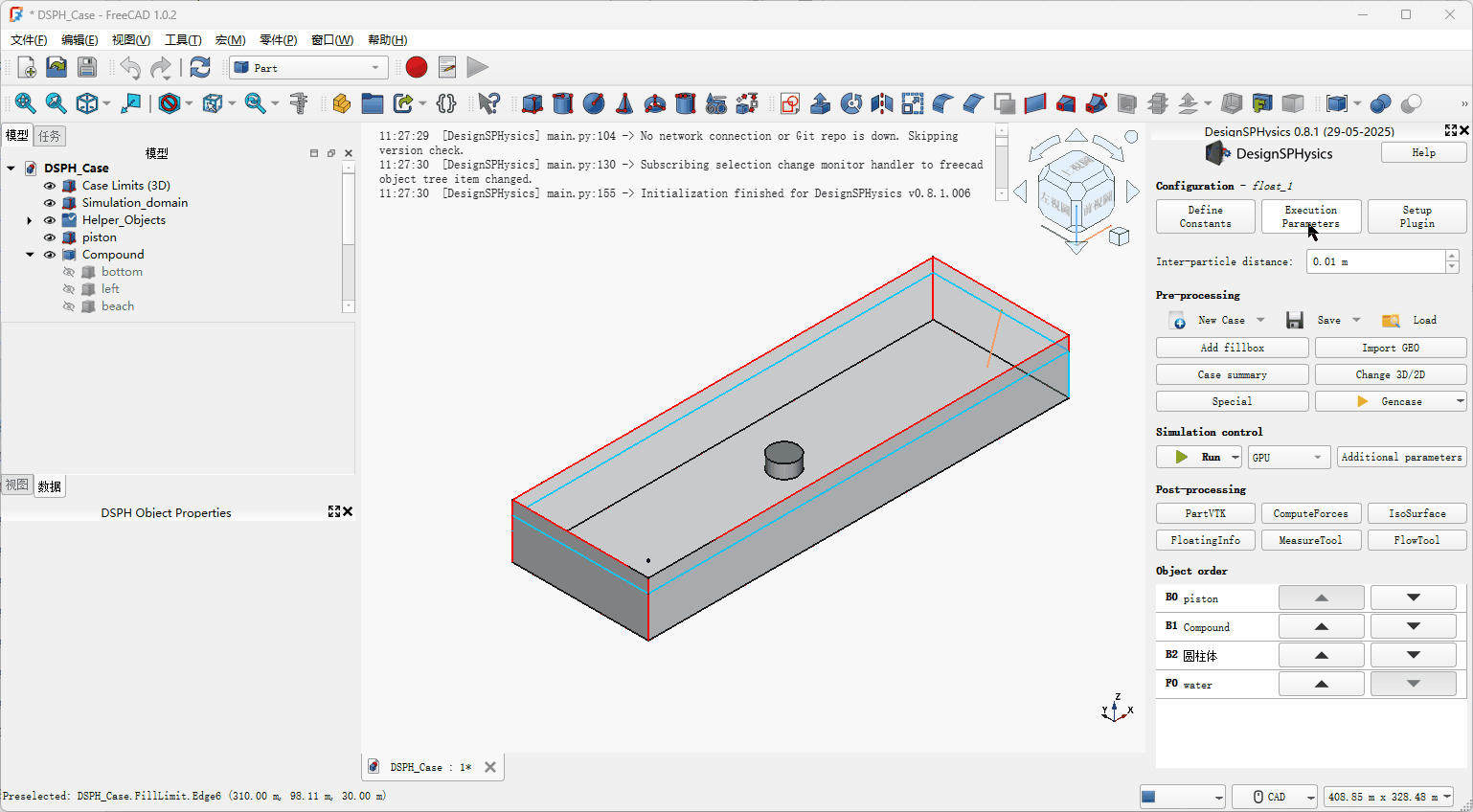Click the Inter-particle distance input field
Screen dimensions: 1473x812
pyautogui.click(x=1375, y=261)
